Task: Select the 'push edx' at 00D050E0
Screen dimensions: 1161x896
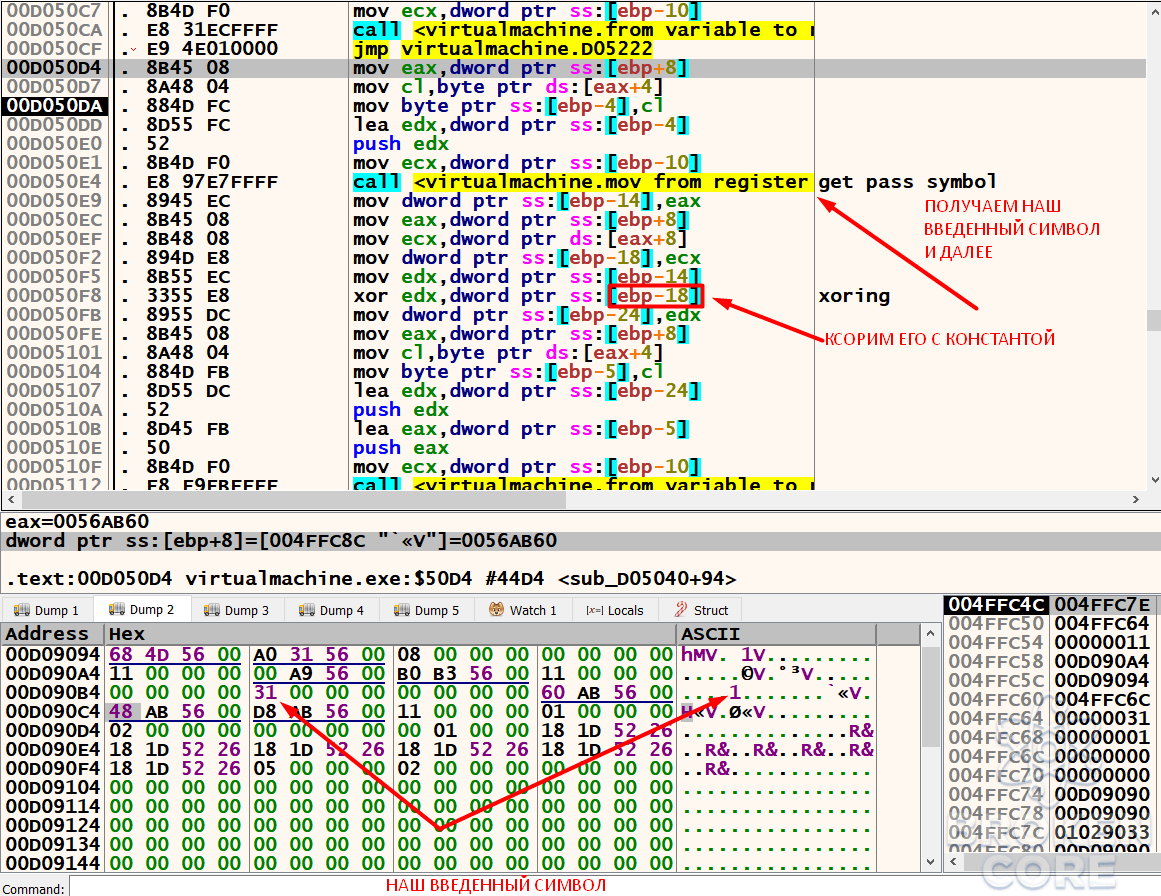Action: coord(401,144)
